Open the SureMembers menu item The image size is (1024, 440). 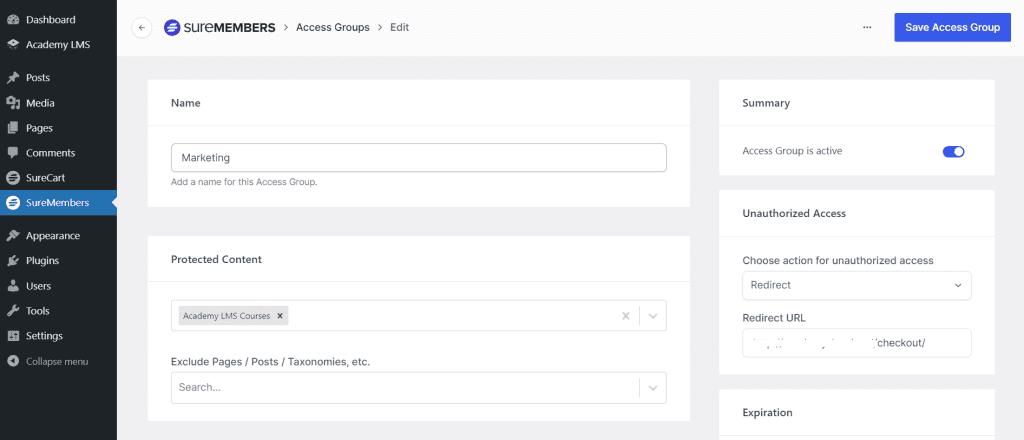(x=58, y=202)
